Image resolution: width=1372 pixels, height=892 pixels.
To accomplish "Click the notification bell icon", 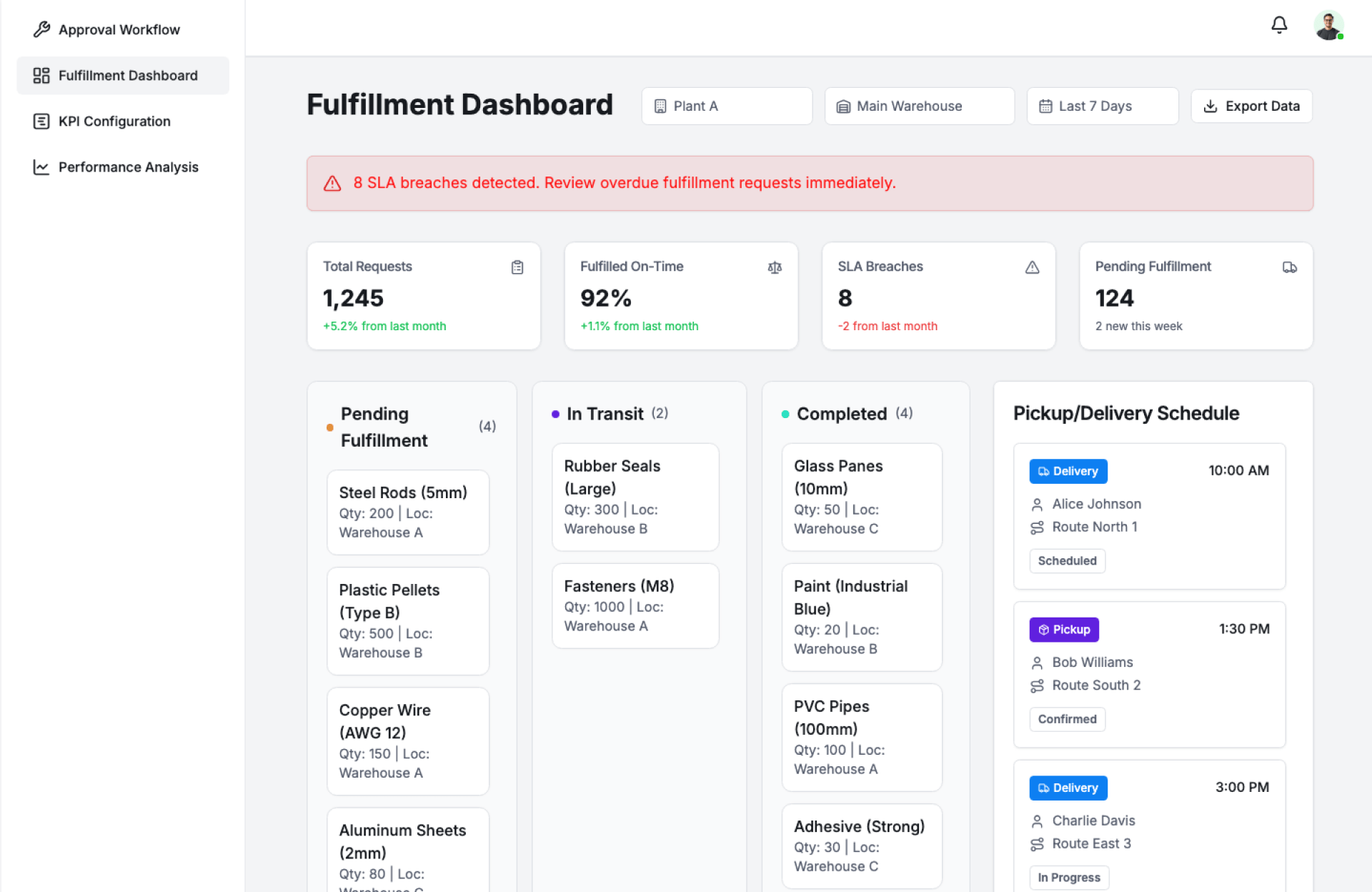I will coord(1279,26).
